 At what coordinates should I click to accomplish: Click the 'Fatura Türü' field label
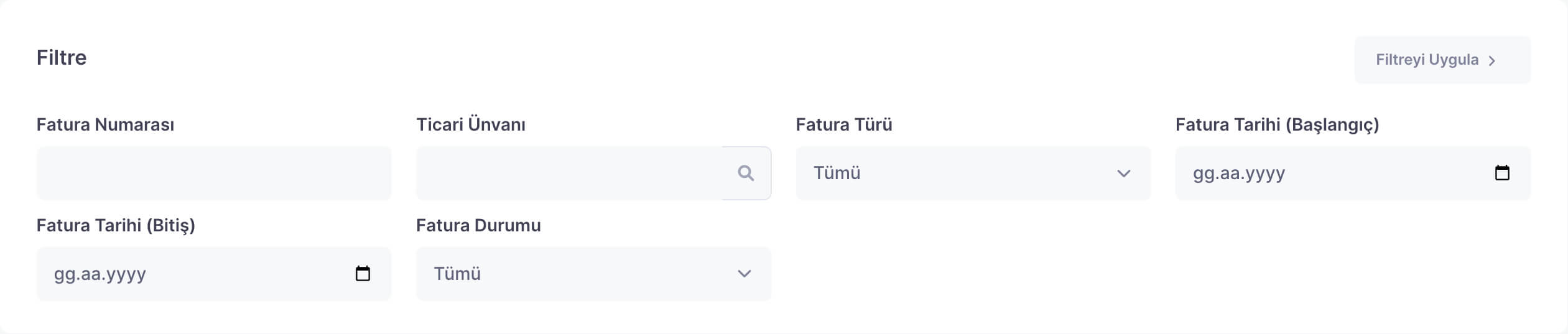(843, 124)
